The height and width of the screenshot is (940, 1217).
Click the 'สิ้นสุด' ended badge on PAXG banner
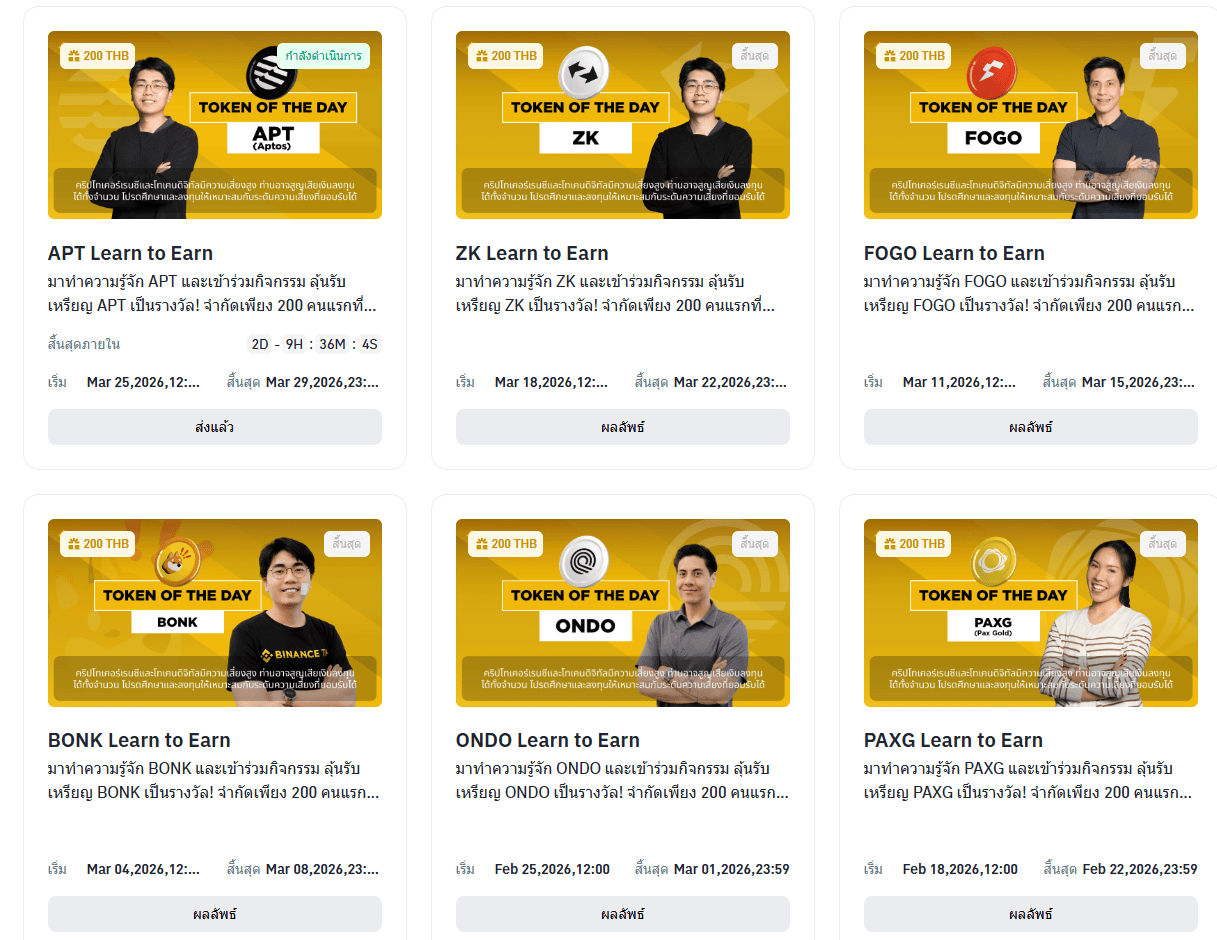pyautogui.click(x=1163, y=544)
